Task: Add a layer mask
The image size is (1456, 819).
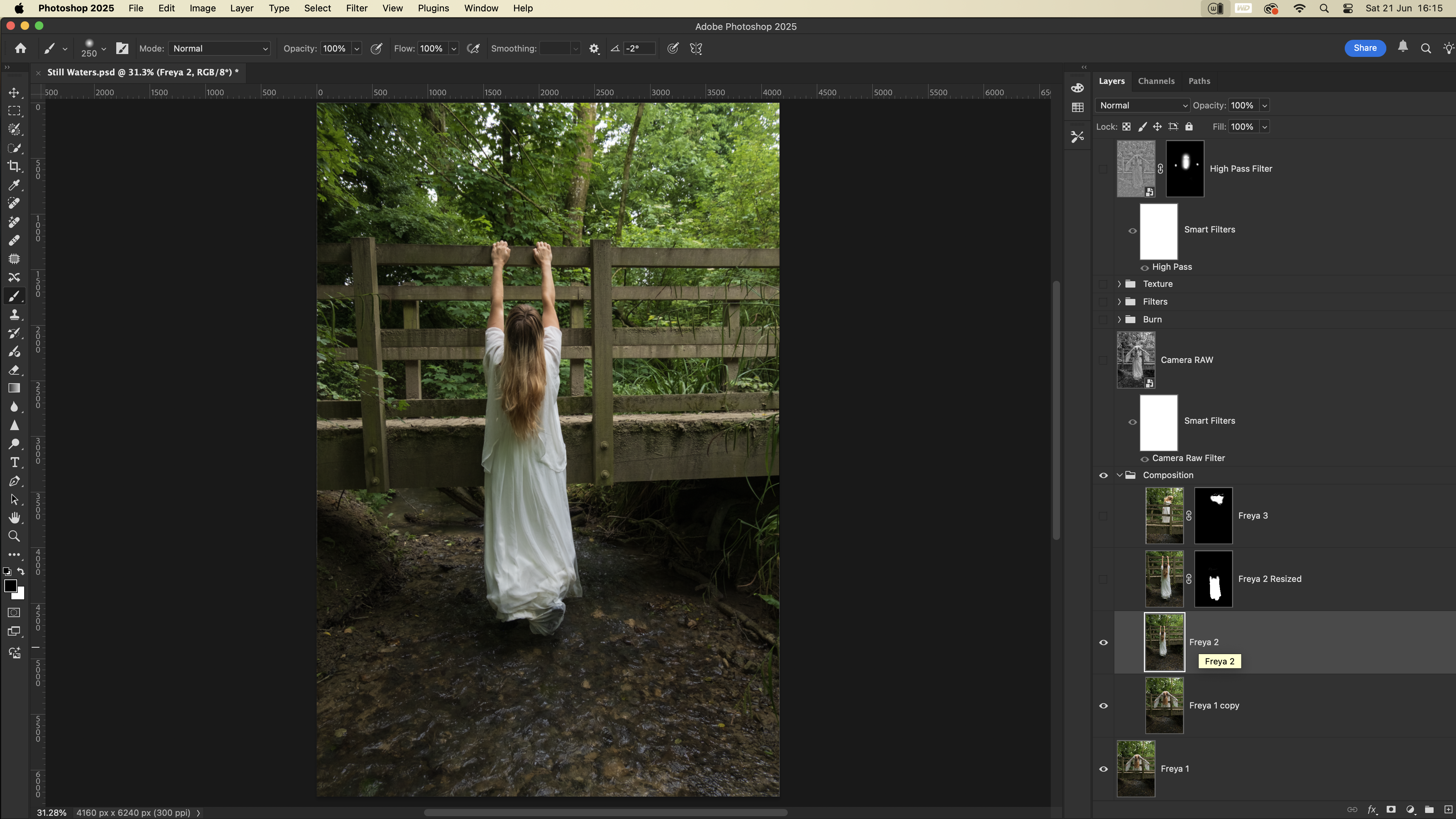Action: pos(1391,809)
